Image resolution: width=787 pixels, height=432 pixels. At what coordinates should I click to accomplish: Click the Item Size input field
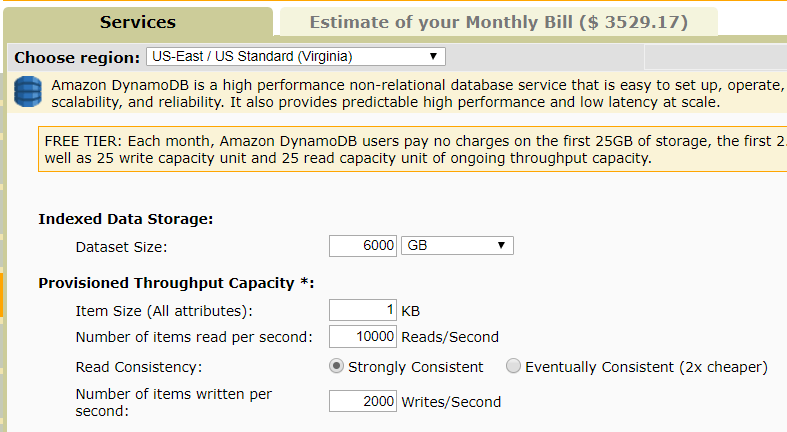coord(363,310)
